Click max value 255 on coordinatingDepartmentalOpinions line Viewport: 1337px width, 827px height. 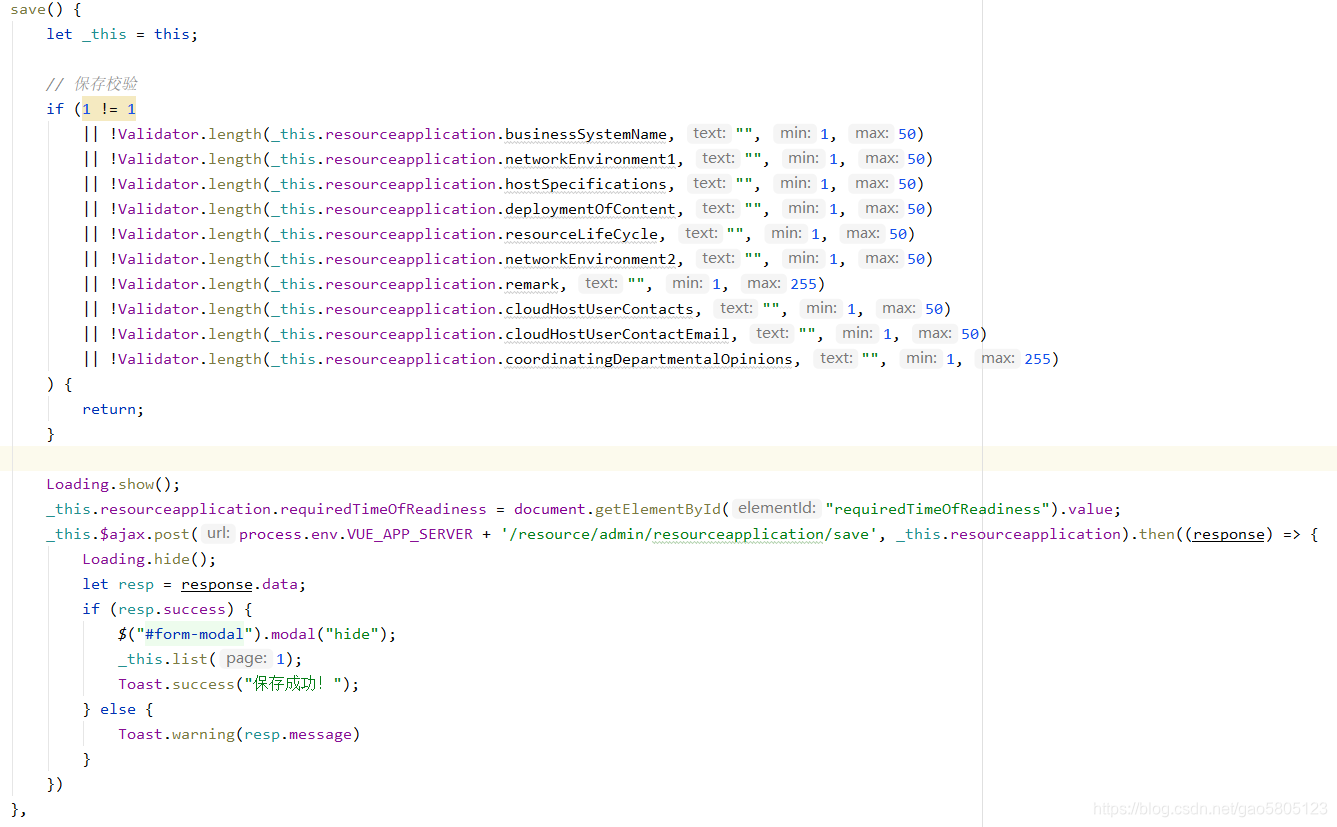(x=1037, y=359)
